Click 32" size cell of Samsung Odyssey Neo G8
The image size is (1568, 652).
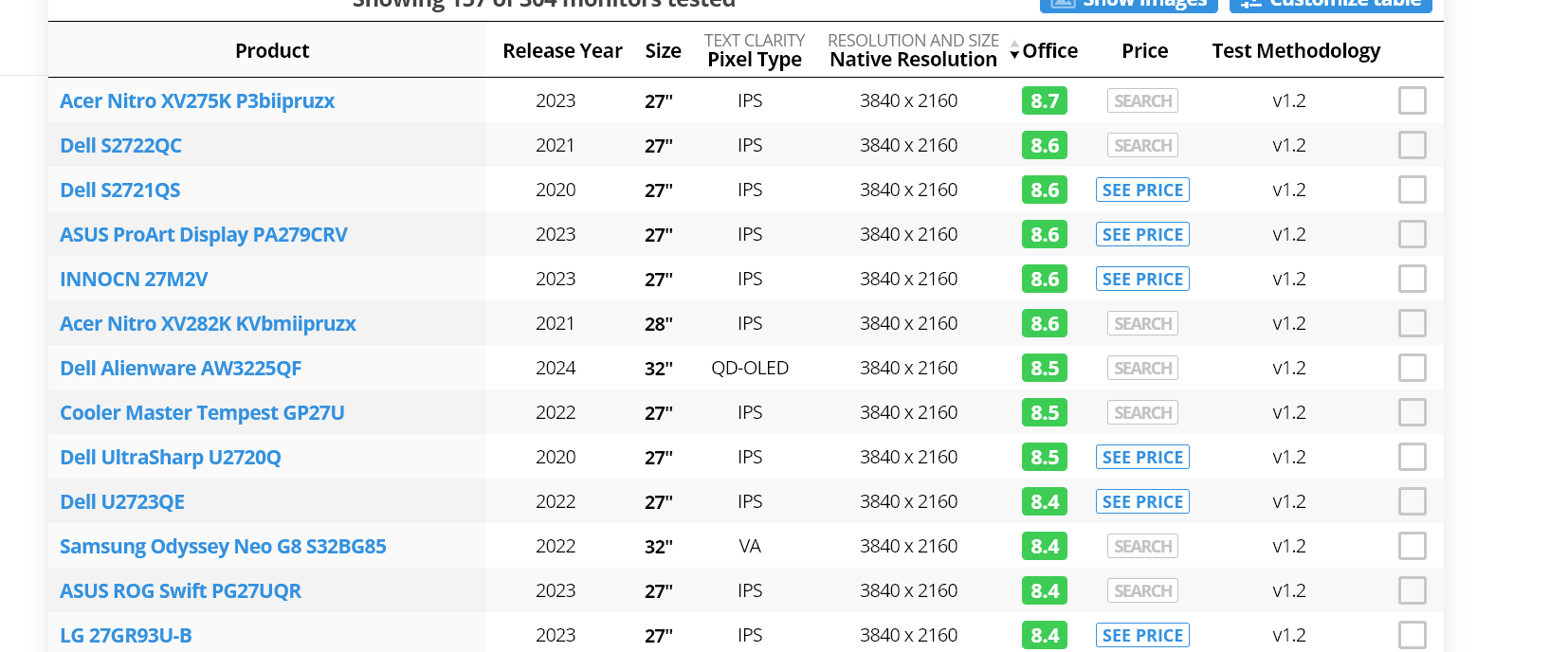pyautogui.click(x=659, y=547)
